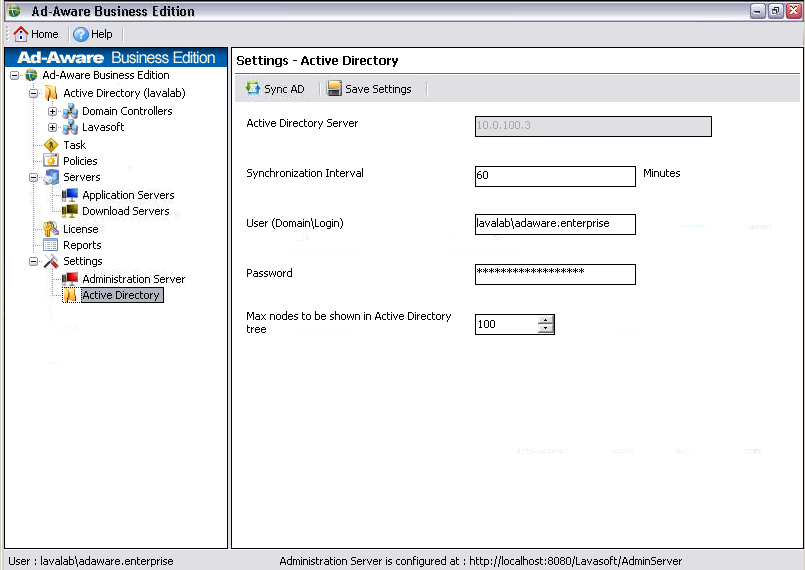
Task: Click the globe icon of the root node
Action: point(31,75)
